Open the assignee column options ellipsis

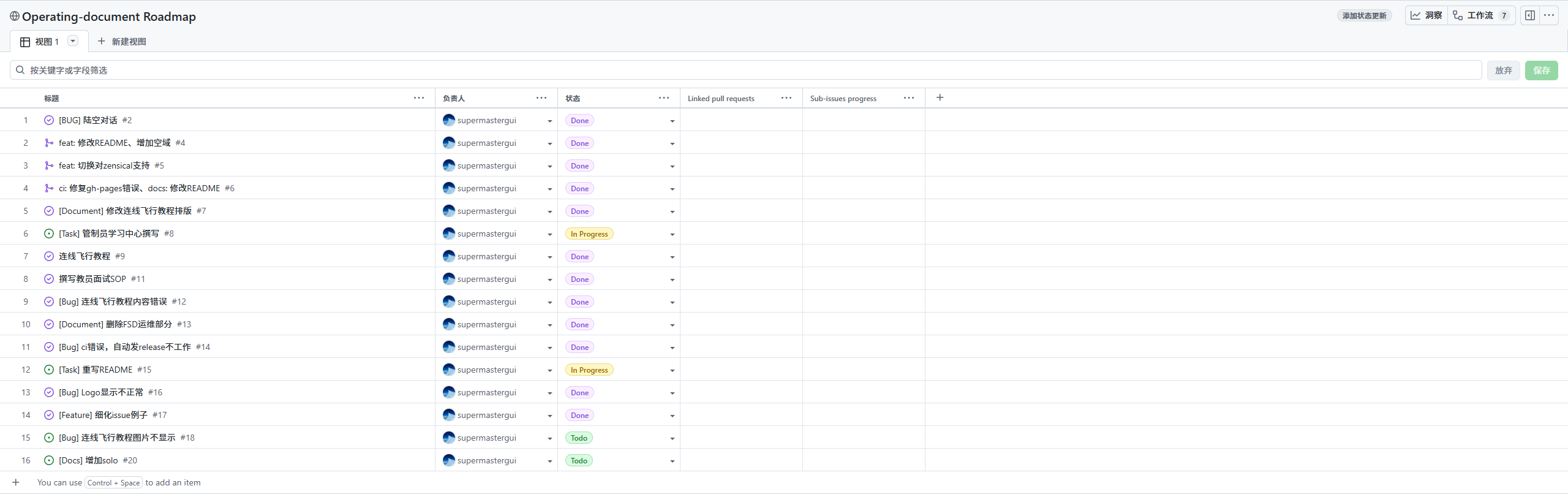tap(541, 98)
